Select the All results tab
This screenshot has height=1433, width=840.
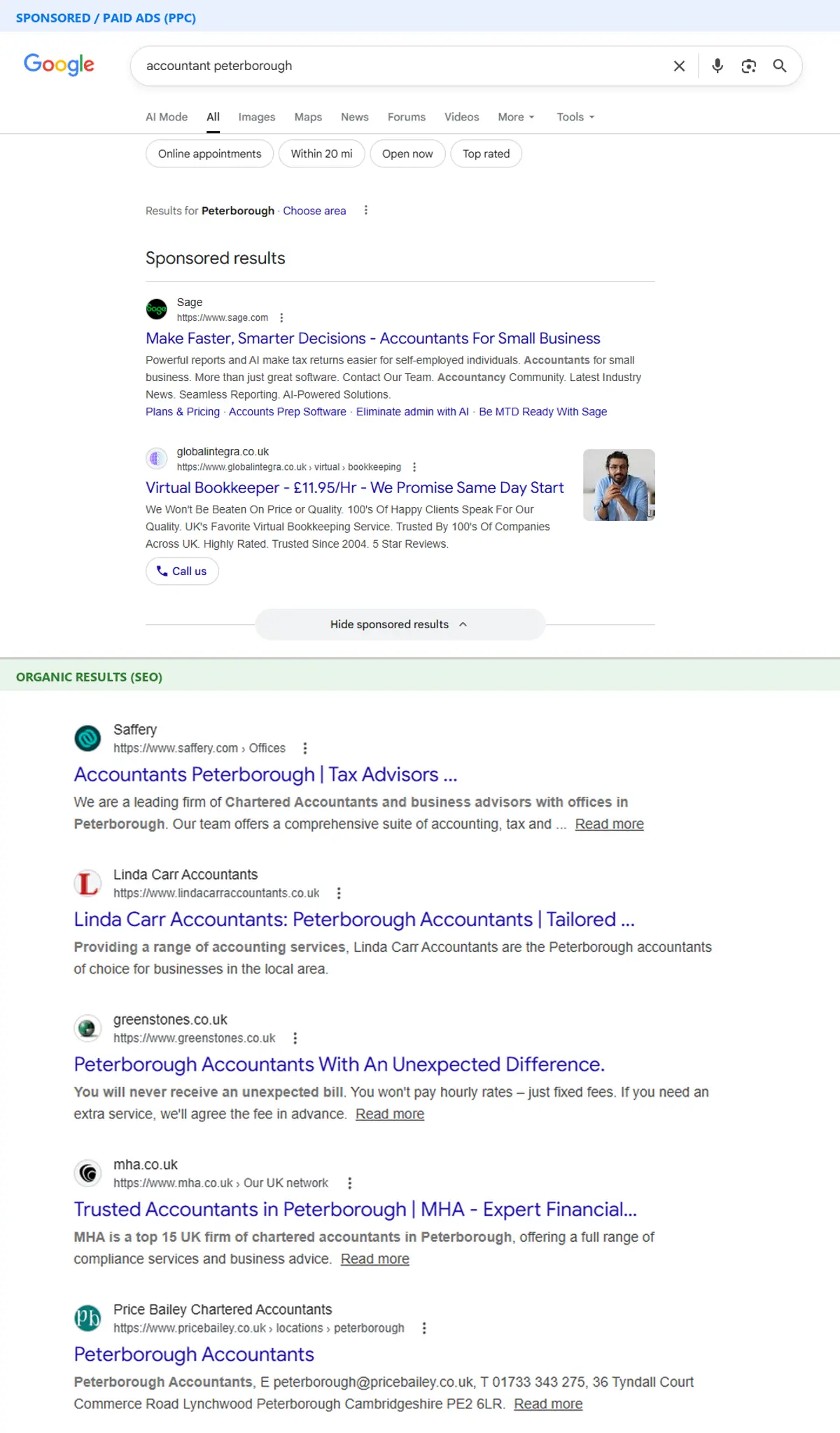[213, 117]
